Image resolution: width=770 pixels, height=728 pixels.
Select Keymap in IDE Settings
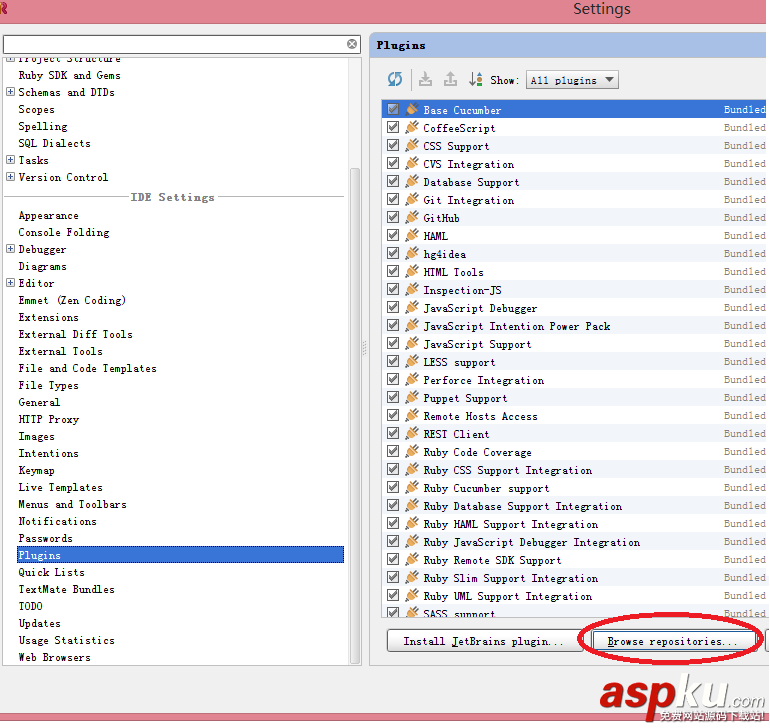pyautogui.click(x=36, y=471)
